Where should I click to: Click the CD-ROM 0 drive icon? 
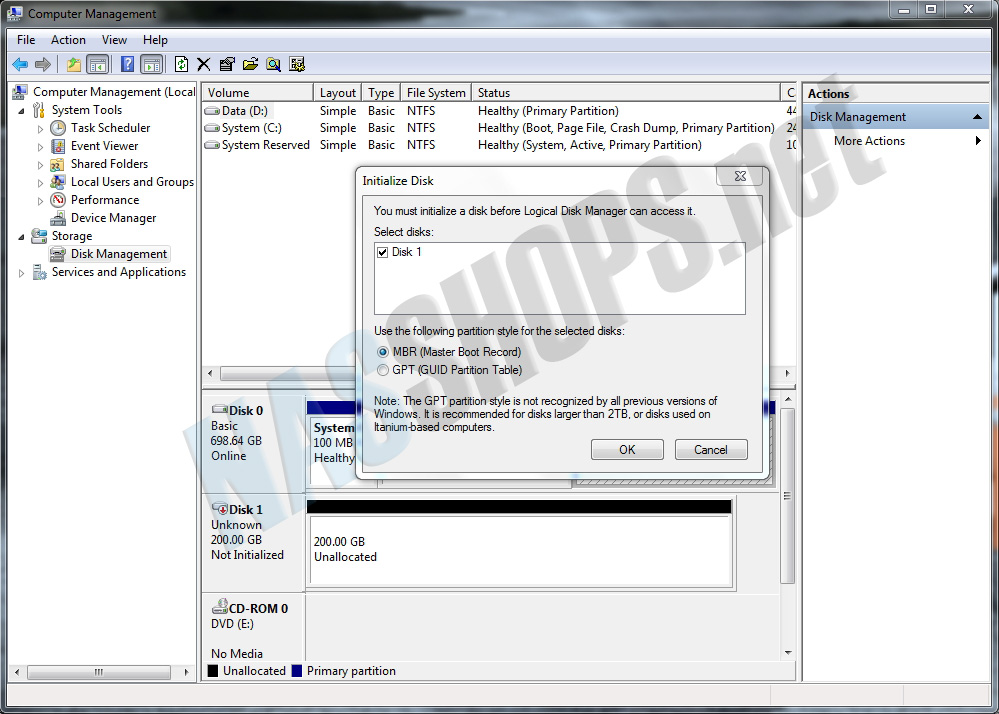(220, 606)
